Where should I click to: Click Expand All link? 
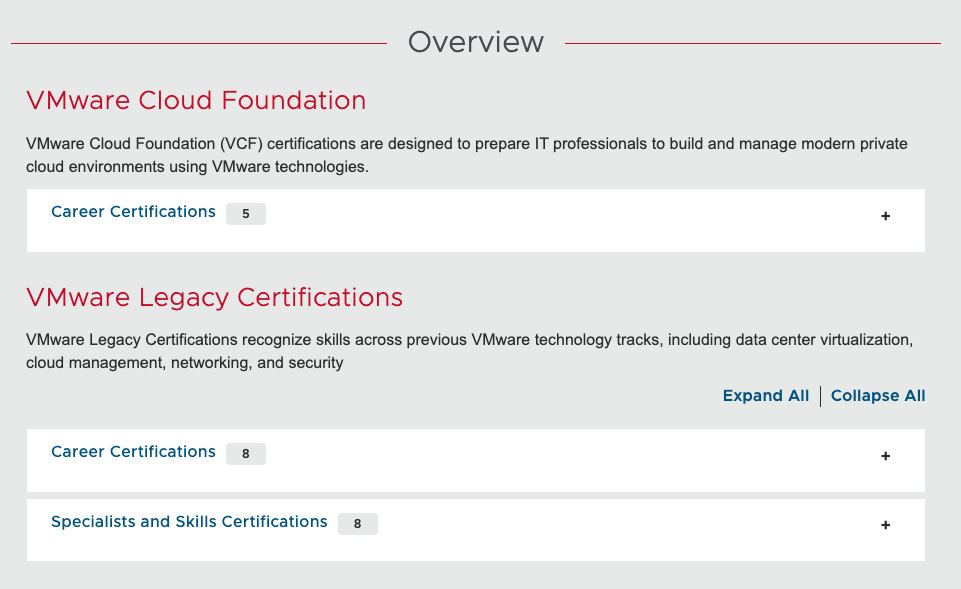click(765, 396)
